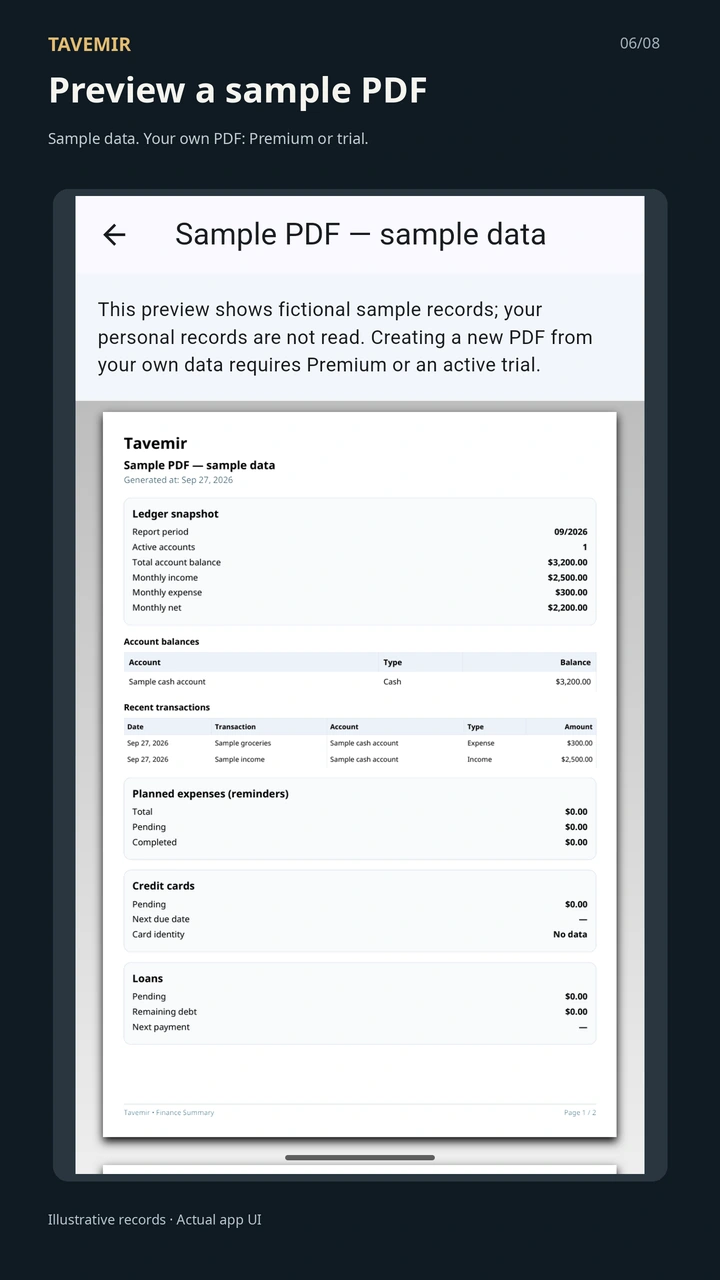
Task: Click the Report period value '09/2026'
Action: 571,532
